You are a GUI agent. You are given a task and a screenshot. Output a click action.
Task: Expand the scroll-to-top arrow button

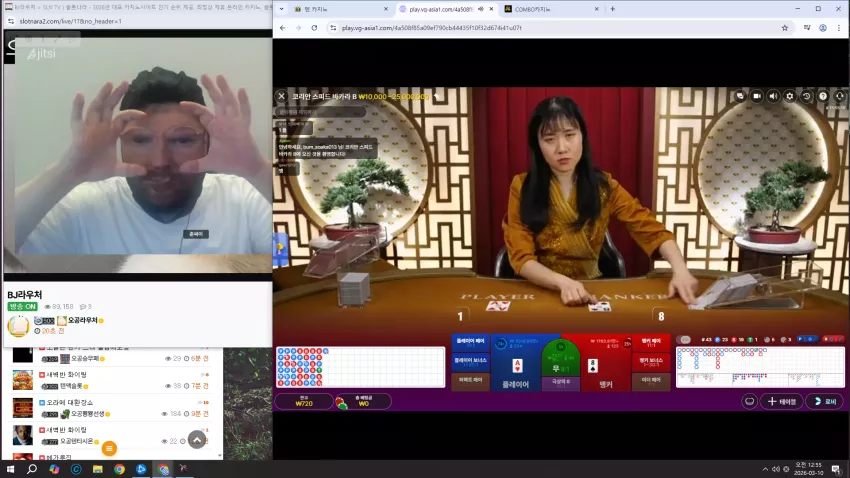[x=197, y=440]
